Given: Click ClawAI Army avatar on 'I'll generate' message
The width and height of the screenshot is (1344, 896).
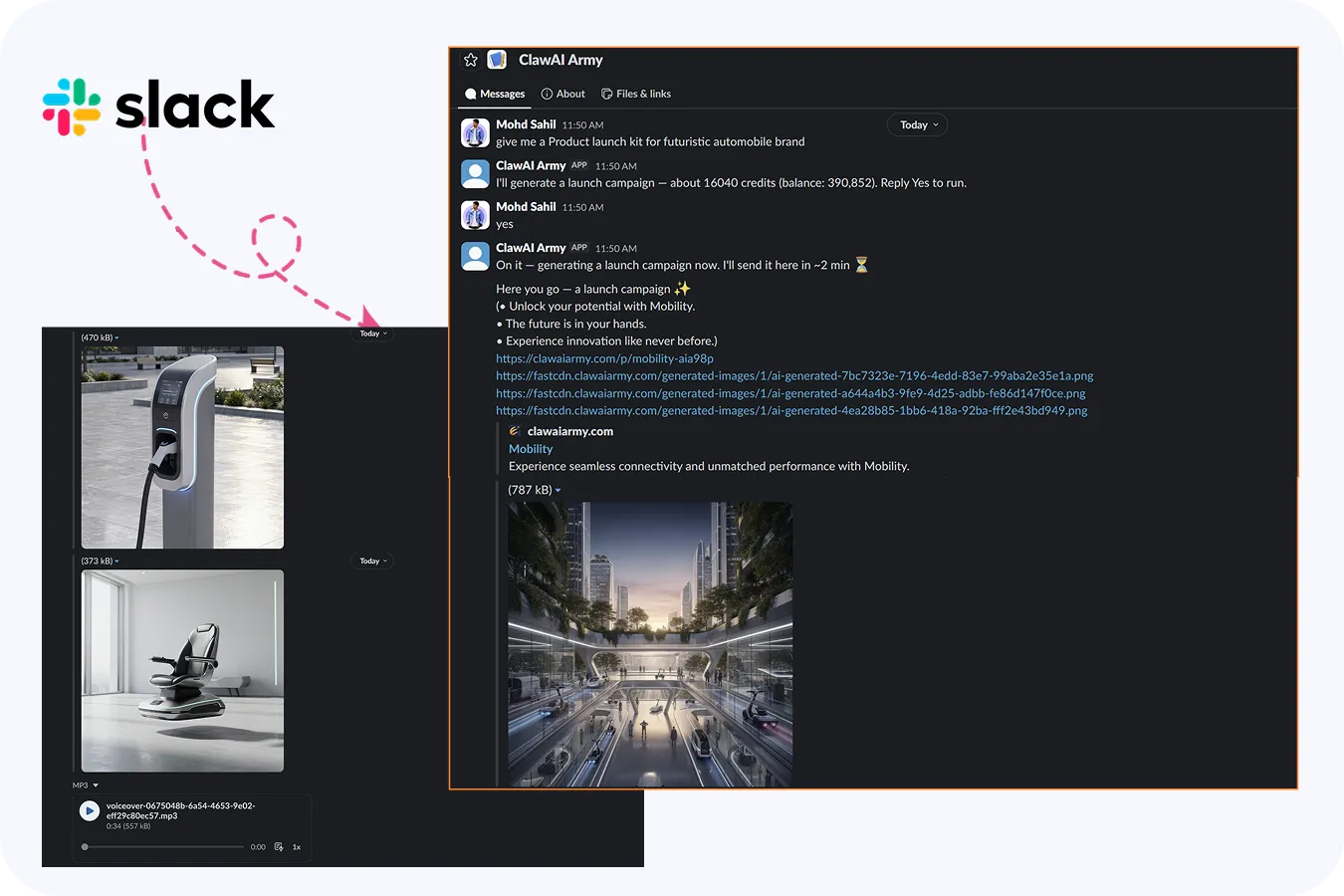Looking at the screenshot, I should [475, 174].
